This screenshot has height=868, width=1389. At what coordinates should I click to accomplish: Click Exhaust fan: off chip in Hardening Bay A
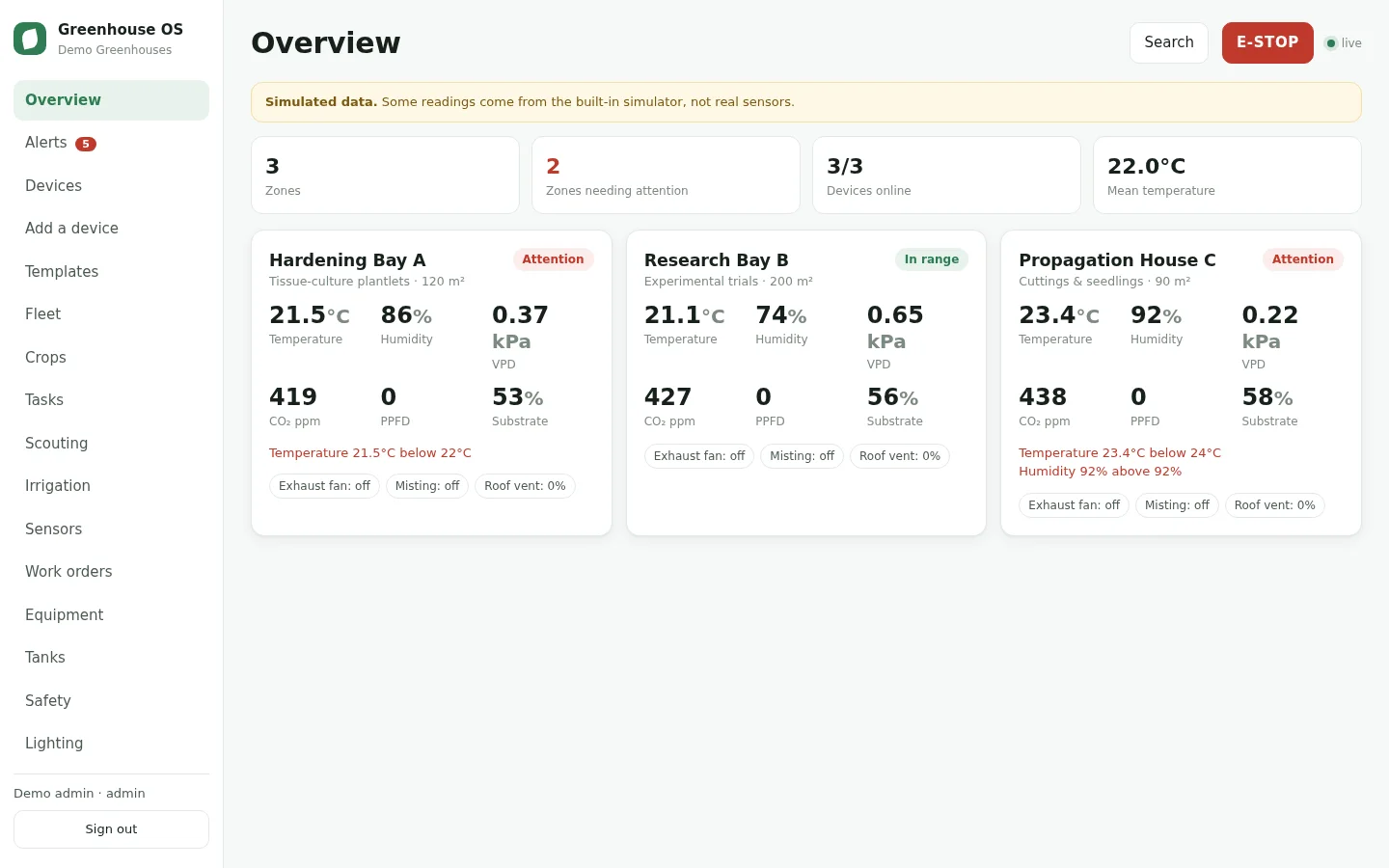pyautogui.click(x=324, y=486)
